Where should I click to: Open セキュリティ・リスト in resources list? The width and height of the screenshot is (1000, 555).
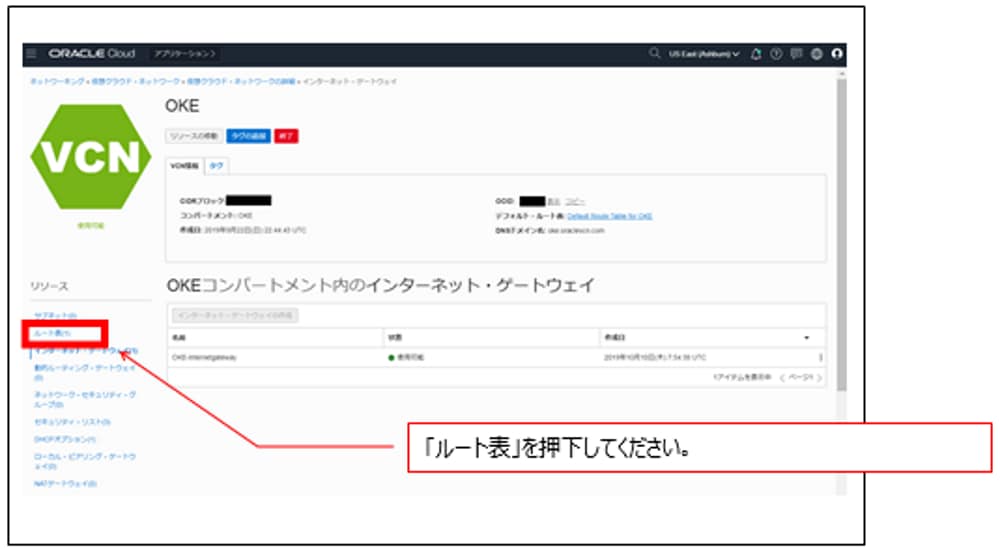(72, 422)
